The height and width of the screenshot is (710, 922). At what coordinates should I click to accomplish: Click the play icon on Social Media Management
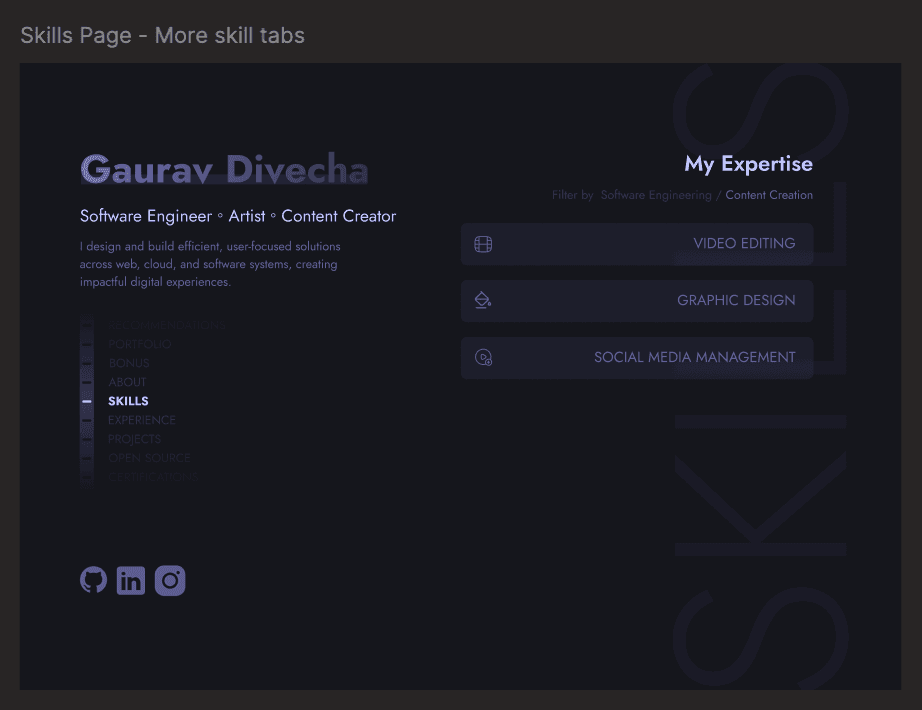pyautogui.click(x=483, y=357)
